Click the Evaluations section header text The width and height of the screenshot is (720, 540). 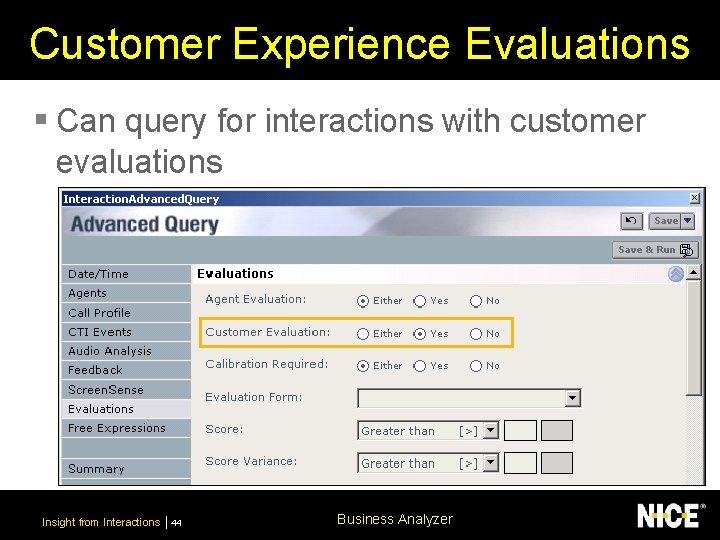pyautogui.click(x=235, y=274)
